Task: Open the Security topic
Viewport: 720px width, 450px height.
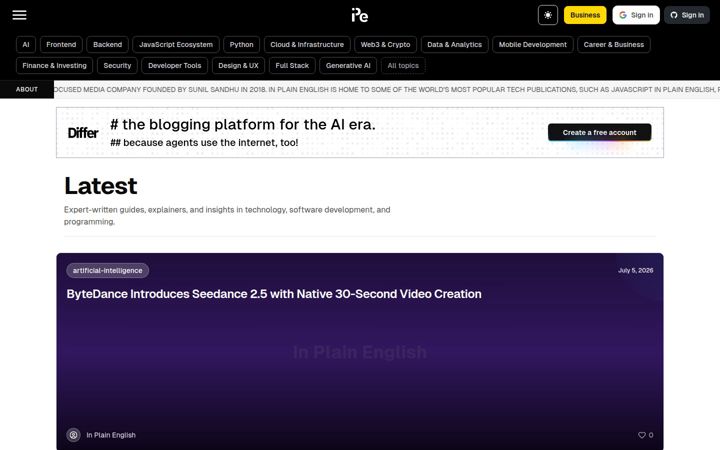Action: point(117,66)
